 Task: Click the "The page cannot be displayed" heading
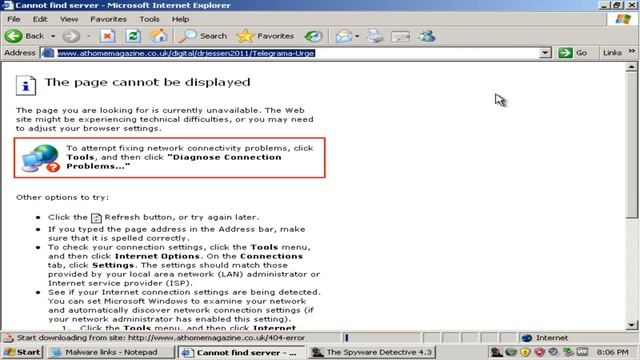pyautogui.click(x=147, y=82)
